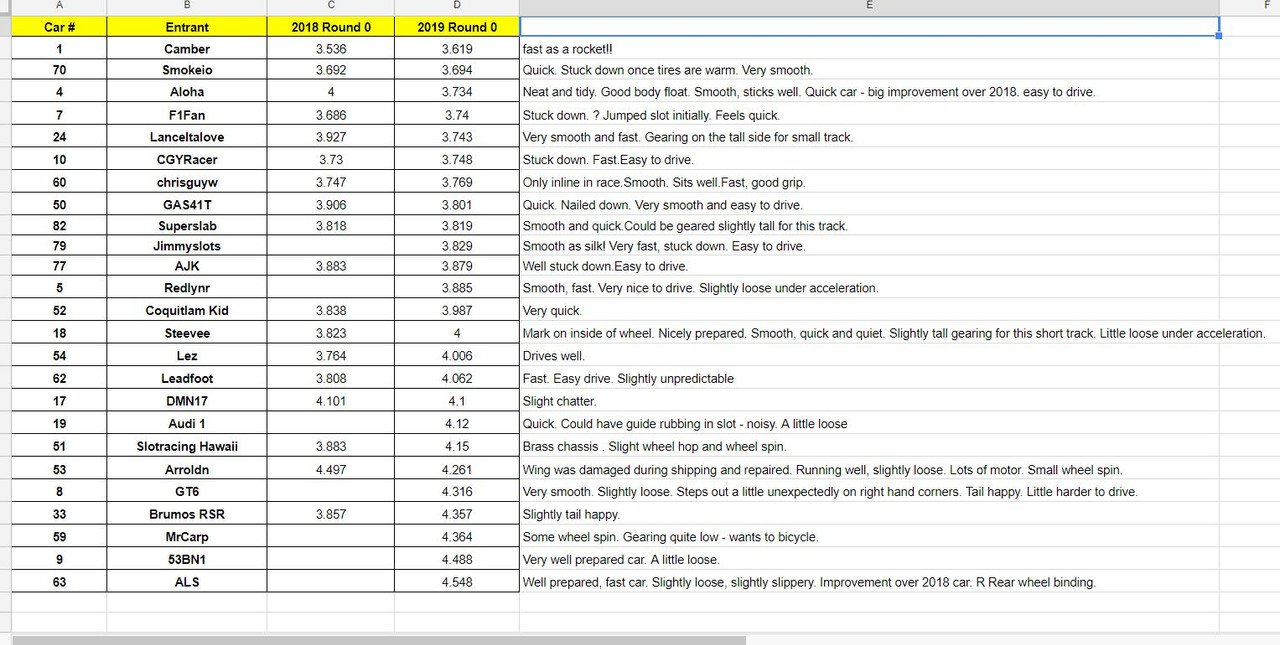Image resolution: width=1280 pixels, height=645 pixels.
Task: Click the comment 'Slightly tail happy.'
Action: pyautogui.click(x=572, y=515)
